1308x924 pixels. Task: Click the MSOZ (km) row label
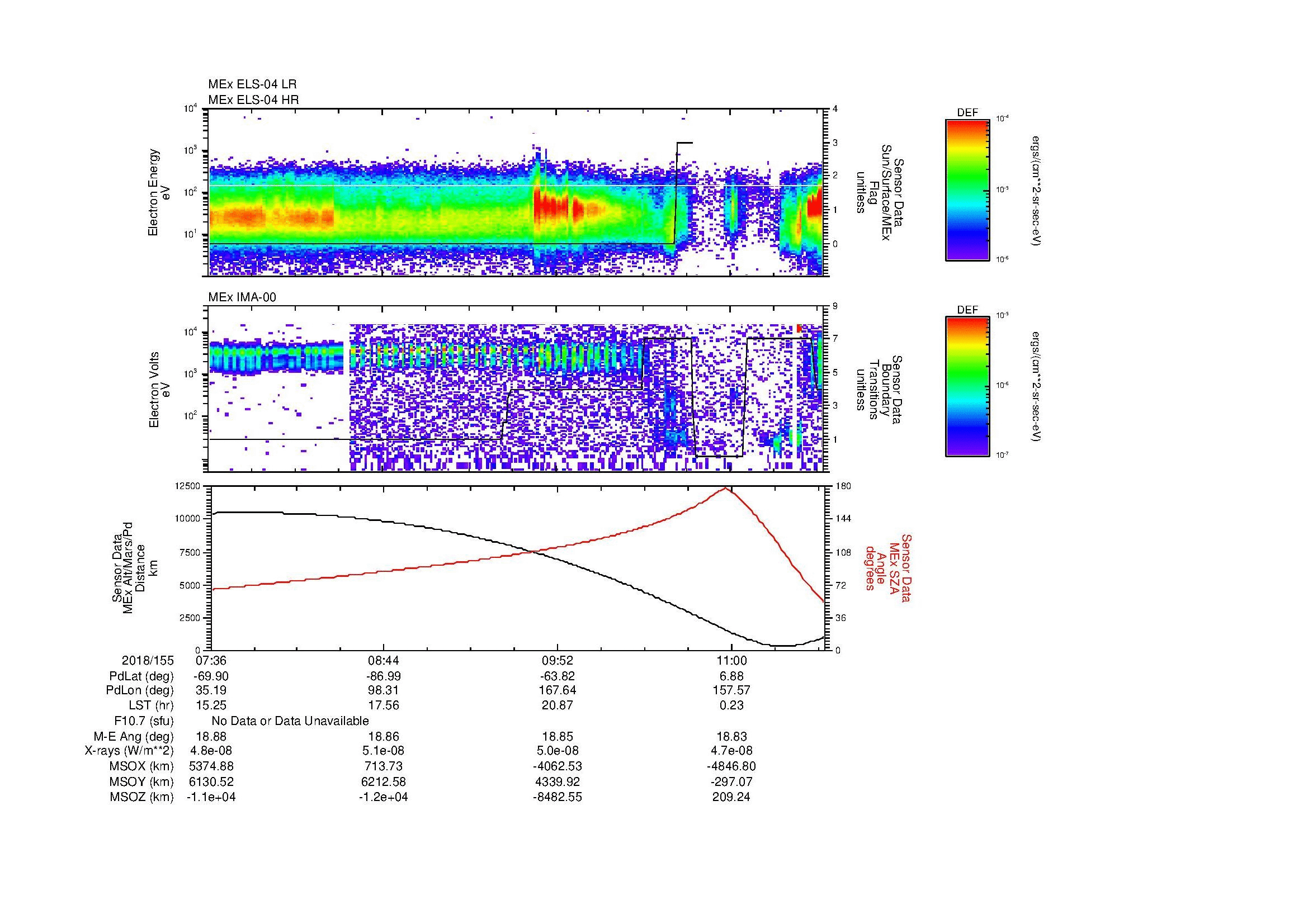tap(141, 797)
